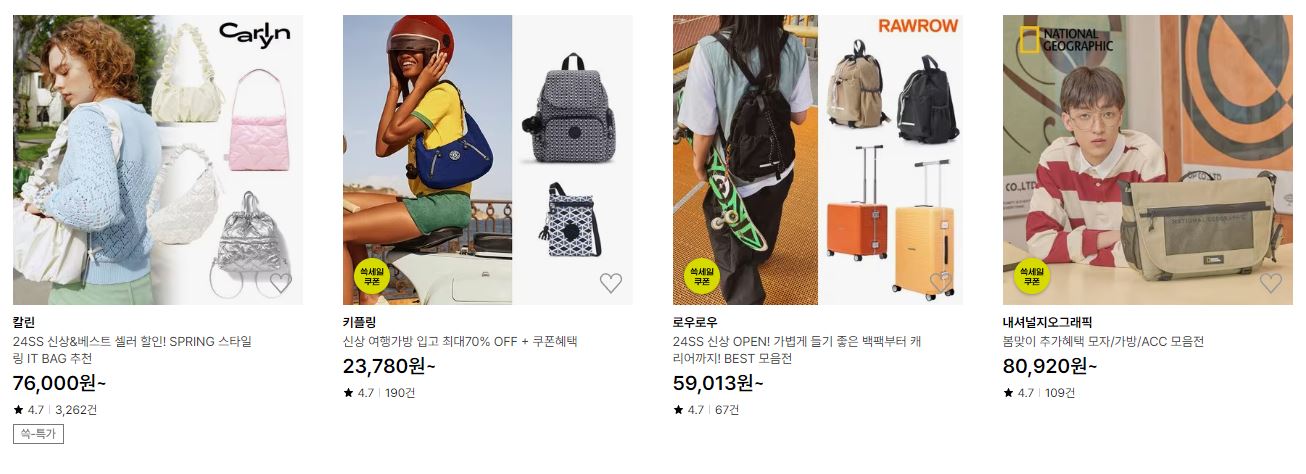Image resolution: width=1306 pixels, height=474 pixels.
Task: Click the 쓱세일 쿠폰 badge on RAWROW image
Action: pos(700,277)
